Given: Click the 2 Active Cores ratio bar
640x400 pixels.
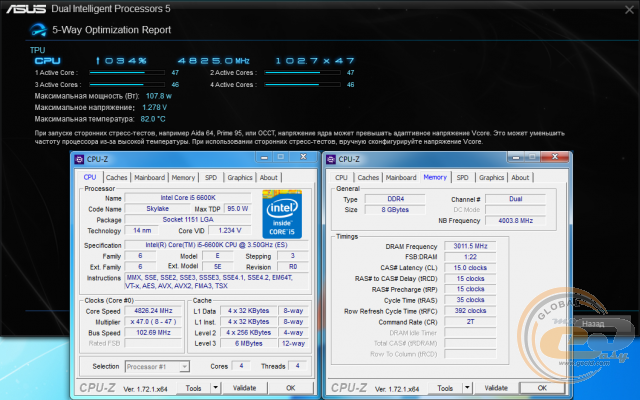Looking at the screenshot, I should coord(302,73).
